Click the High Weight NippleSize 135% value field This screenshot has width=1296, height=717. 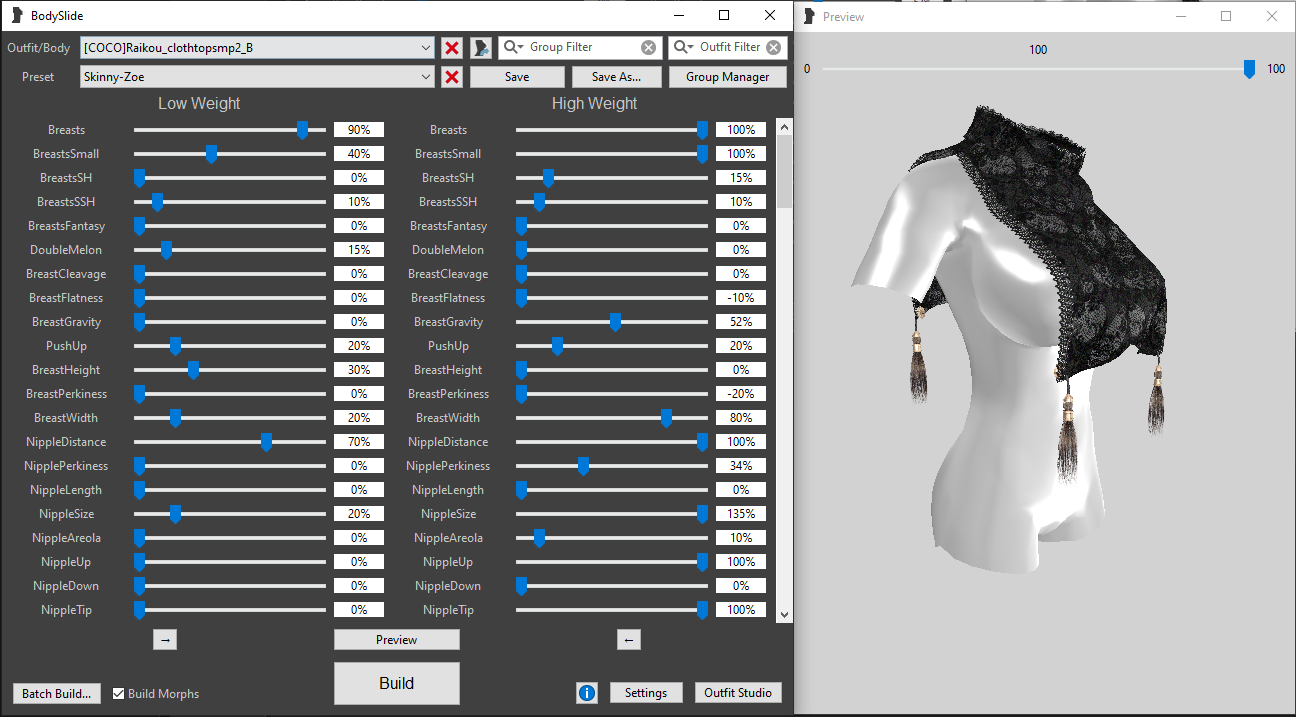point(741,514)
